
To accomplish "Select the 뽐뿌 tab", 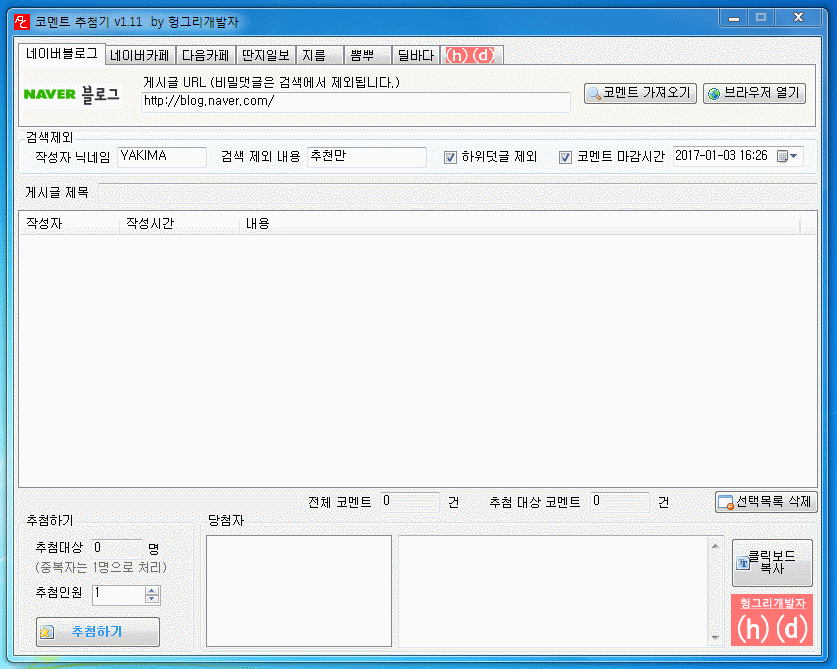I will click(x=364, y=55).
